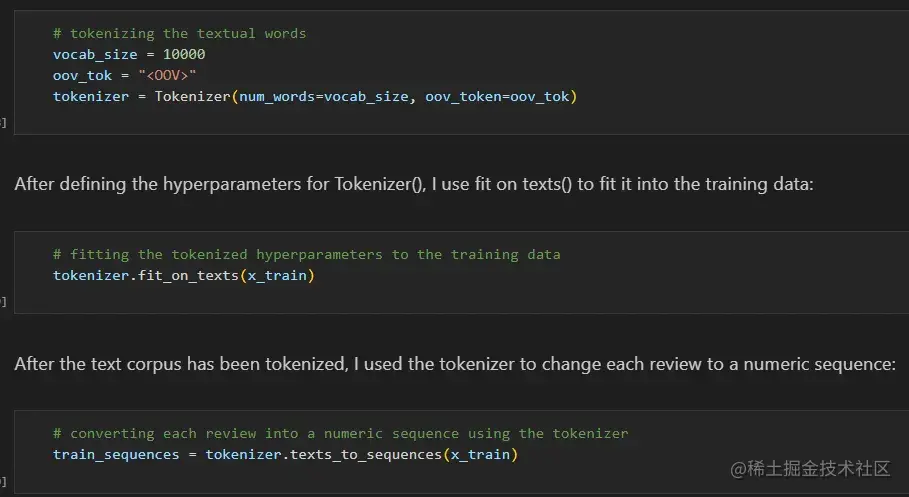Focus the second code cell with fit_on_texts

(x=461, y=273)
